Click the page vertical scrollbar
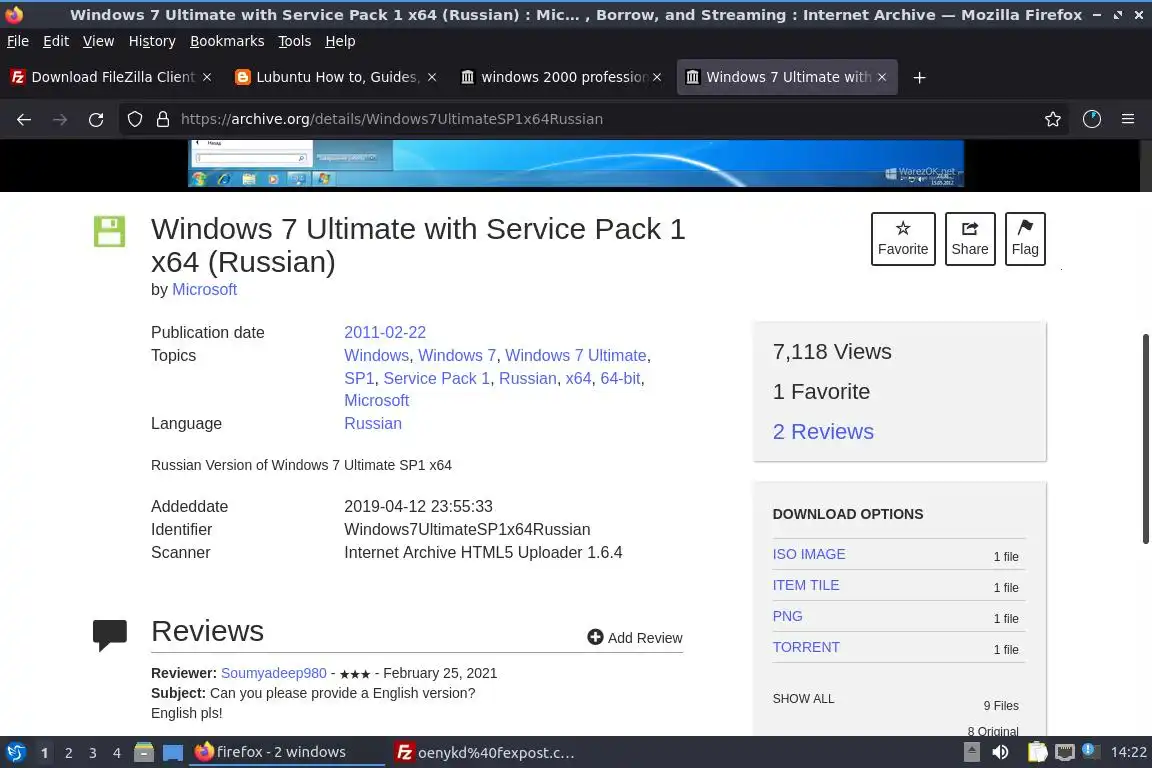Viewport: 1152px width, 768px height. [x=1145, y=439]
